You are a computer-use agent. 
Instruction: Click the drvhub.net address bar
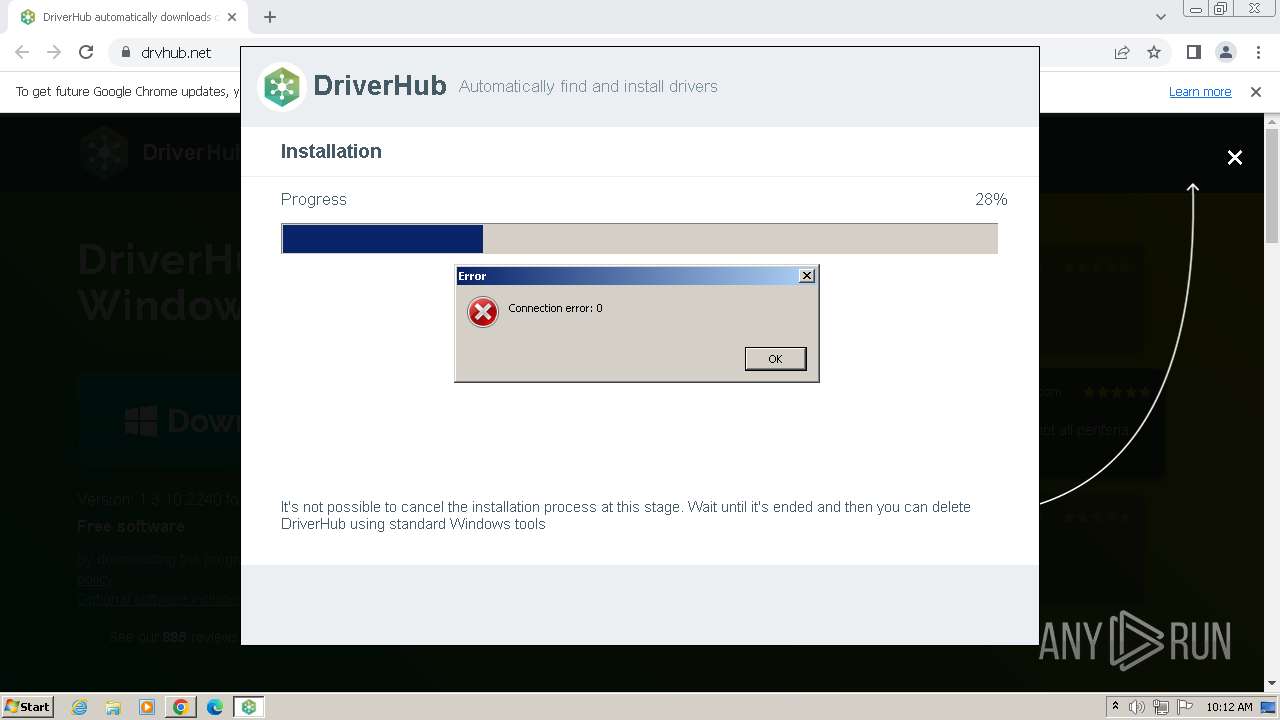[x=176, y=53]
